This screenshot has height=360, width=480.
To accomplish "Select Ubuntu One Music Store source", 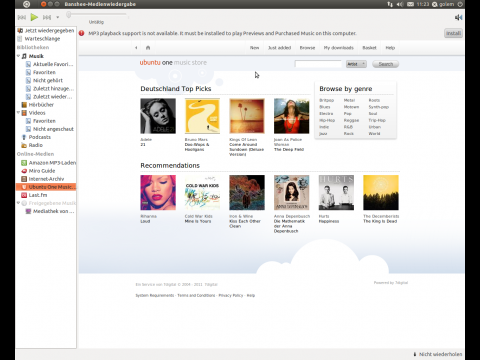I will 46,187.
